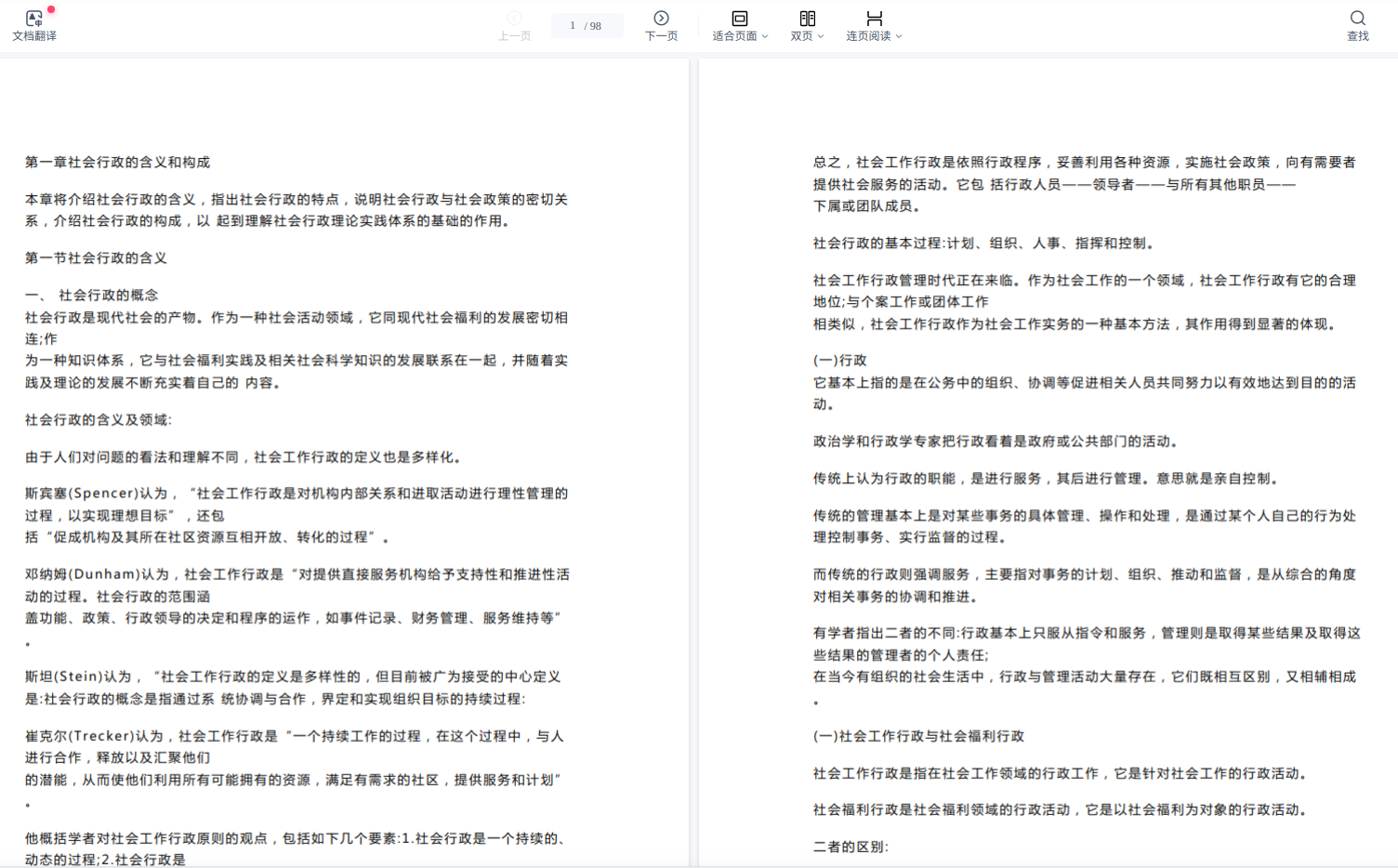The width and height of the screenshot is (1398, 868).
Task: Click the 下一页 next page arrow icon
Action: click(x=661, y=18)
